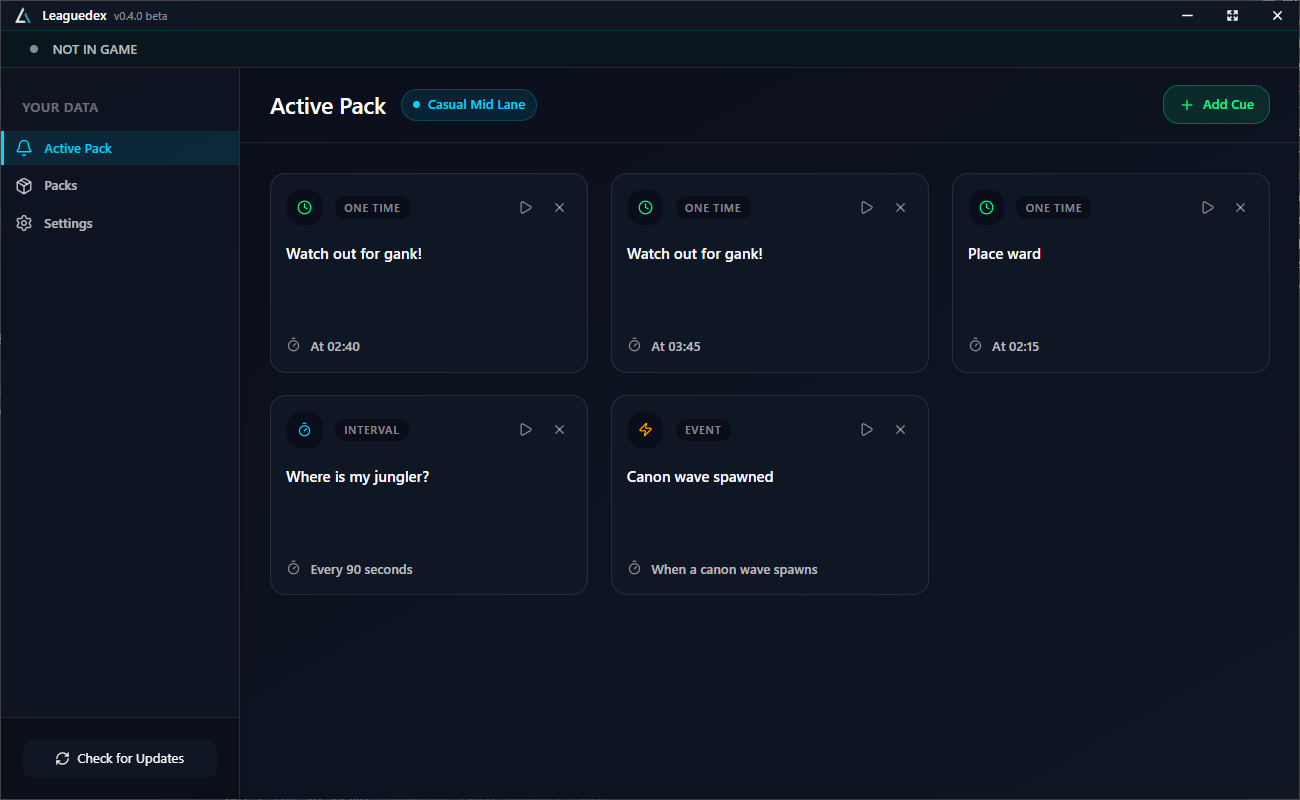Screen dimensions: 1300x800
Task: Click the Leaguedex logo in the title bar
Action: point(22,15)
